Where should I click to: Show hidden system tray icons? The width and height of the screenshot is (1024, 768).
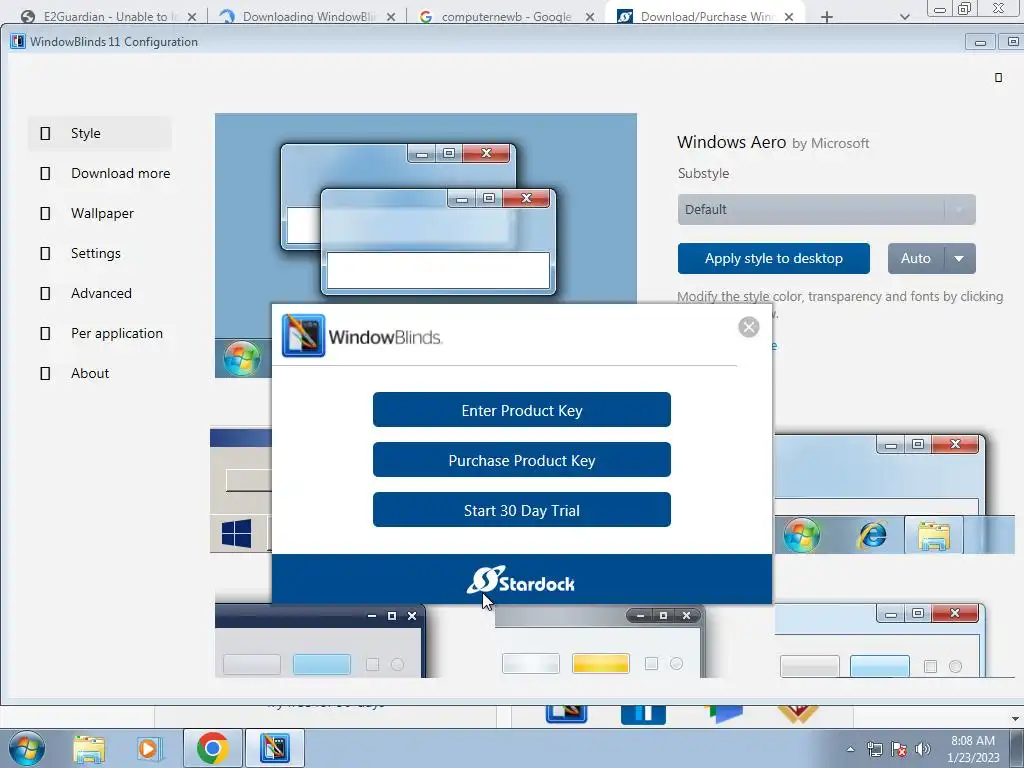pyautogui.click(x=850, y=750)
